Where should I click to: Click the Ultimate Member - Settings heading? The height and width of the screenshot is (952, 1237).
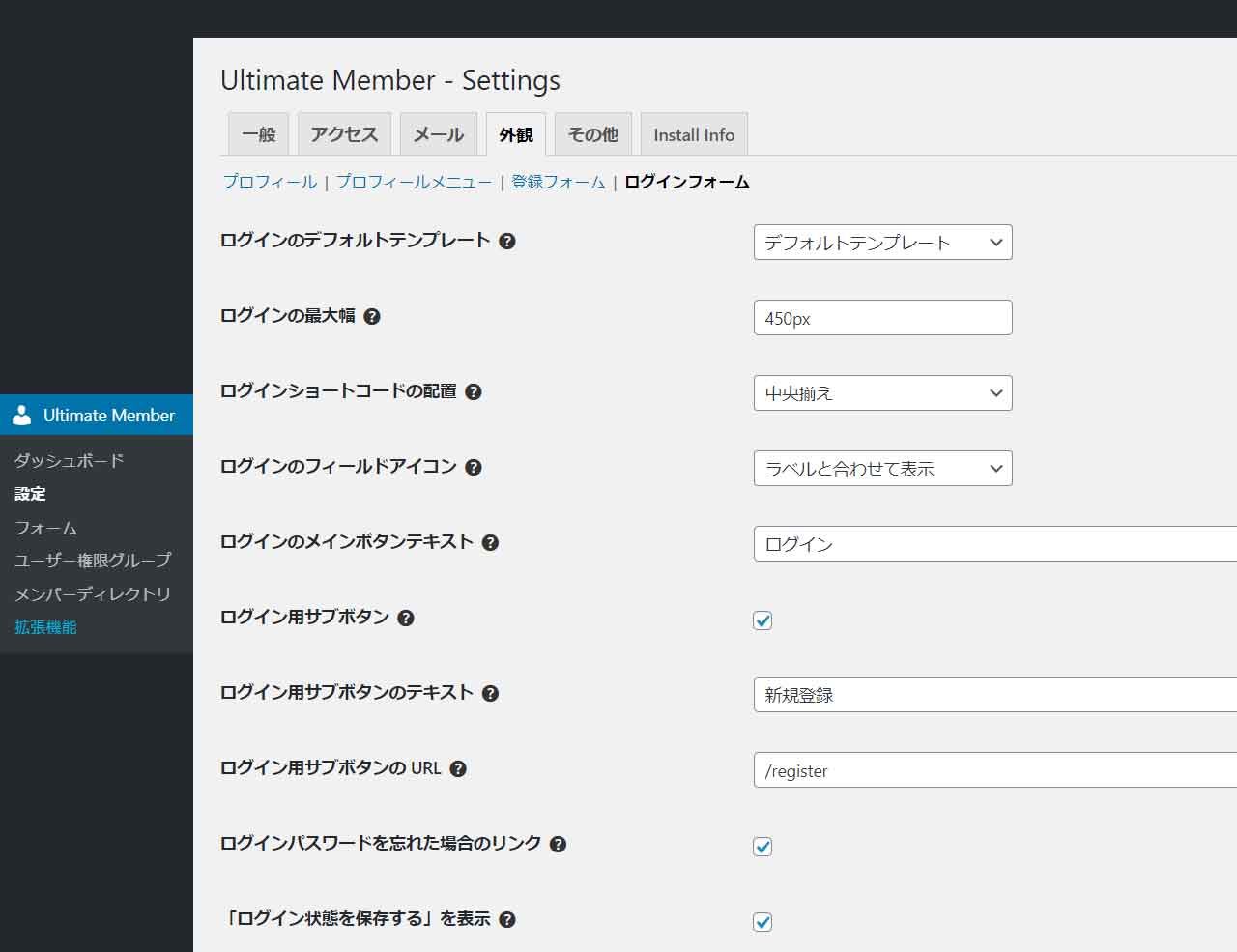click(x=390, y=80)
